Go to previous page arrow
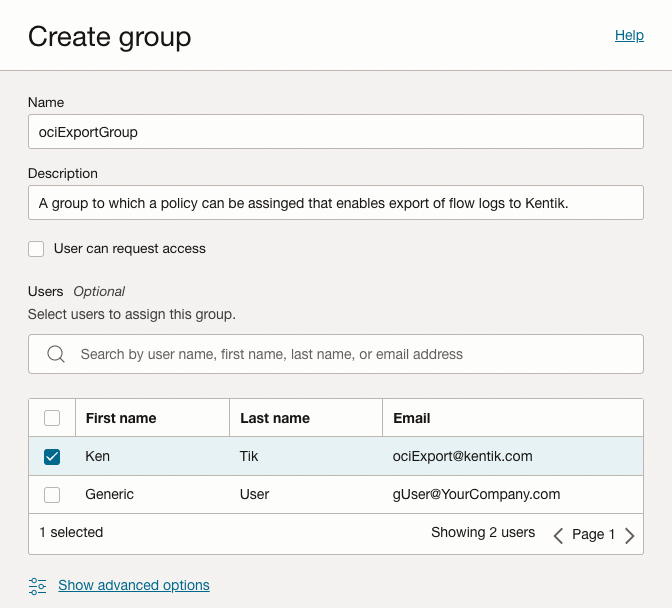 [558, 535]
